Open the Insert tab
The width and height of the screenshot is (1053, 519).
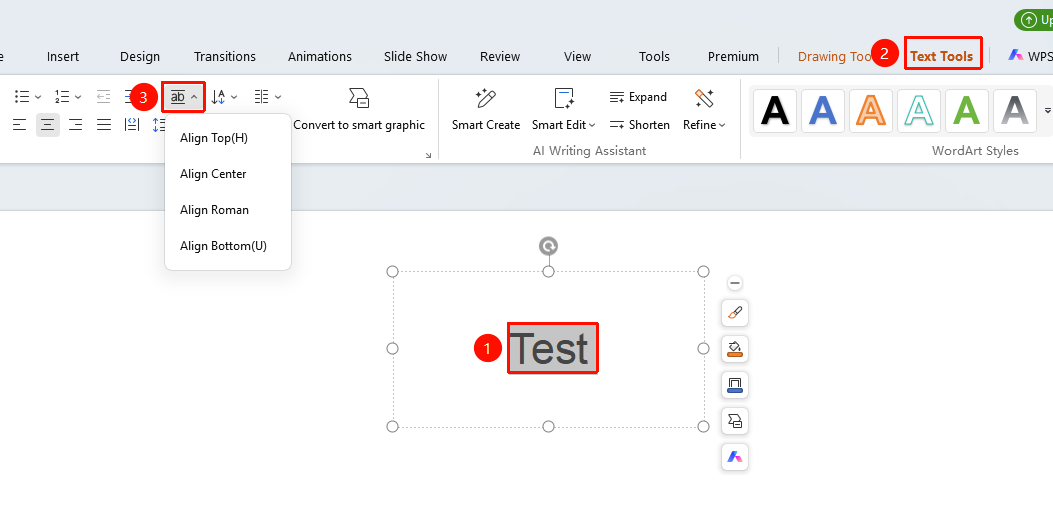[x=63, y=56]
